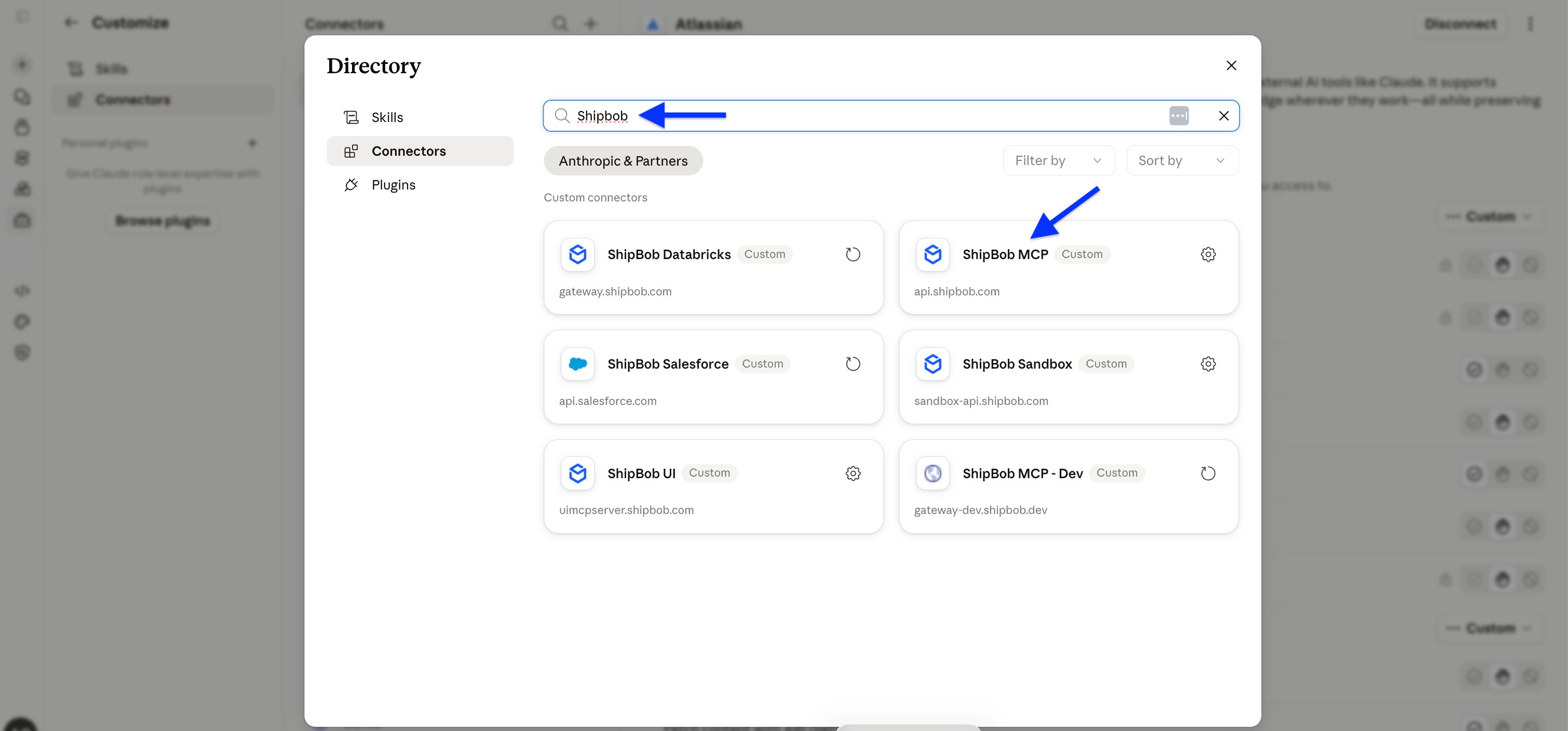Click the ShipBob Databricks logo icon
This screenshot has height=731, width=1568.
[577, 254]
